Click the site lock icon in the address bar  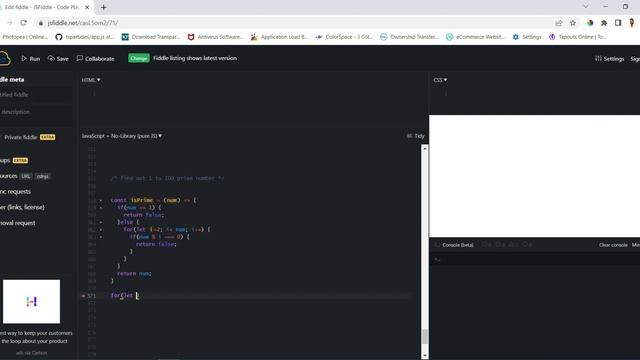tap(40, 23)
